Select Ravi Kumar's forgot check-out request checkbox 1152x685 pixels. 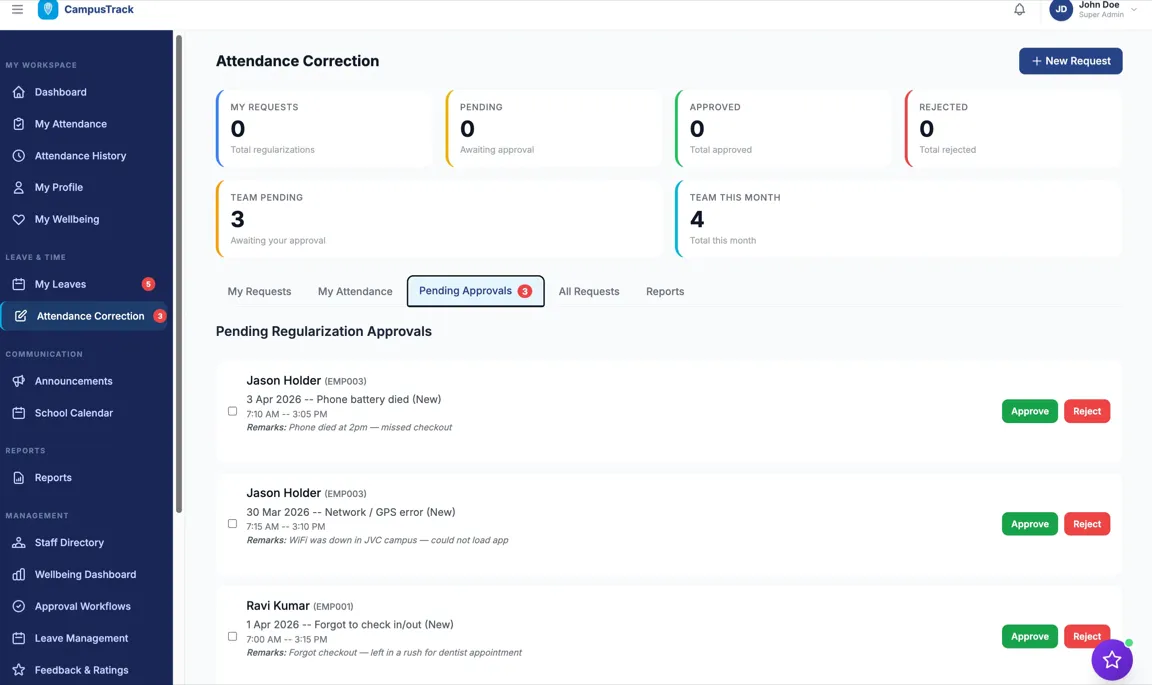[232, 636]
